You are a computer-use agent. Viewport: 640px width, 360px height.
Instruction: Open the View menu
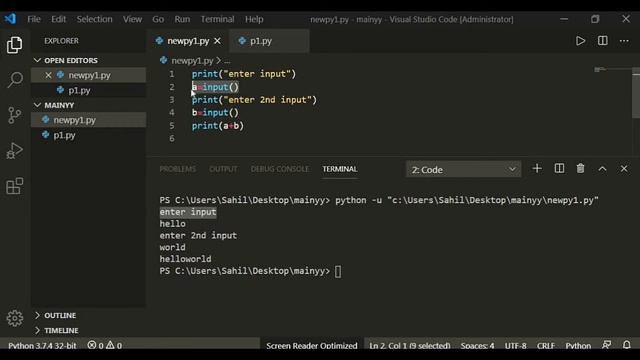click(132, 19)
